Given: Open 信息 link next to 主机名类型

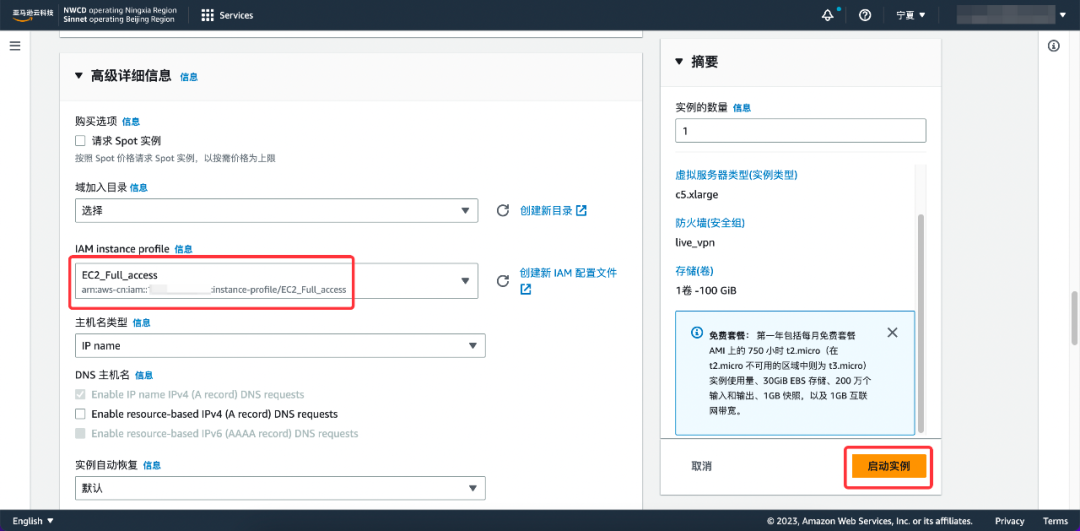Looking at the screenshot, I should click(141, 322).
